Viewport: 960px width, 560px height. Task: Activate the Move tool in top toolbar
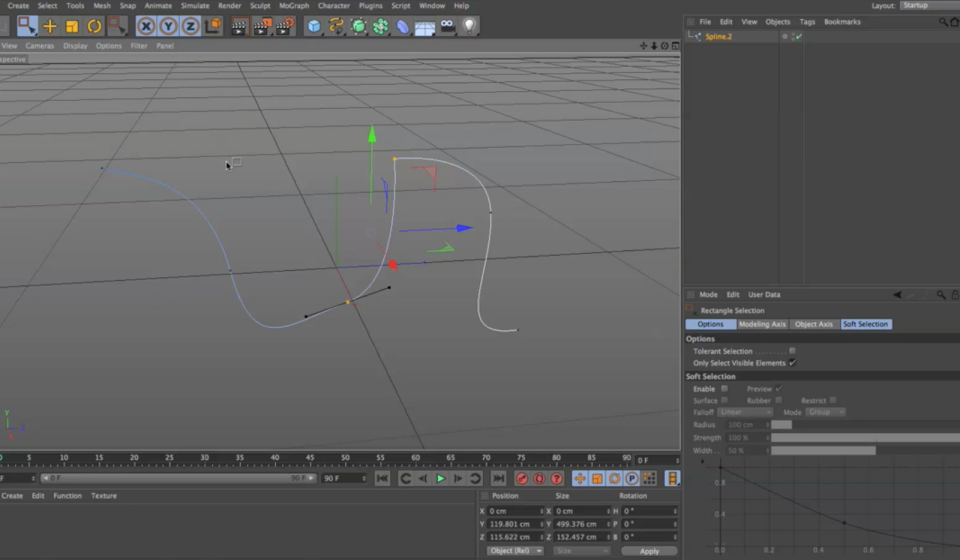50,26
